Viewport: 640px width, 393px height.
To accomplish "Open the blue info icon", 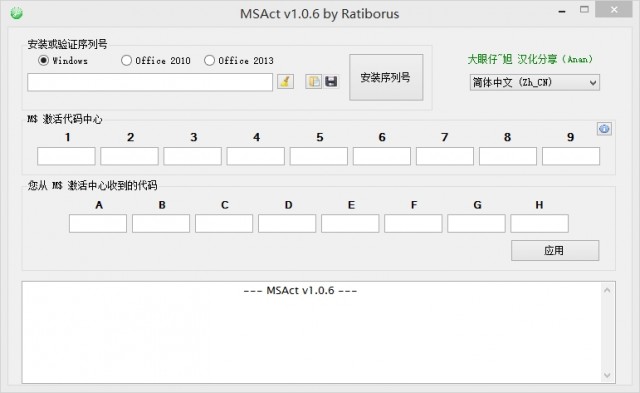I will pyautogui.click(x=604, y=129).
